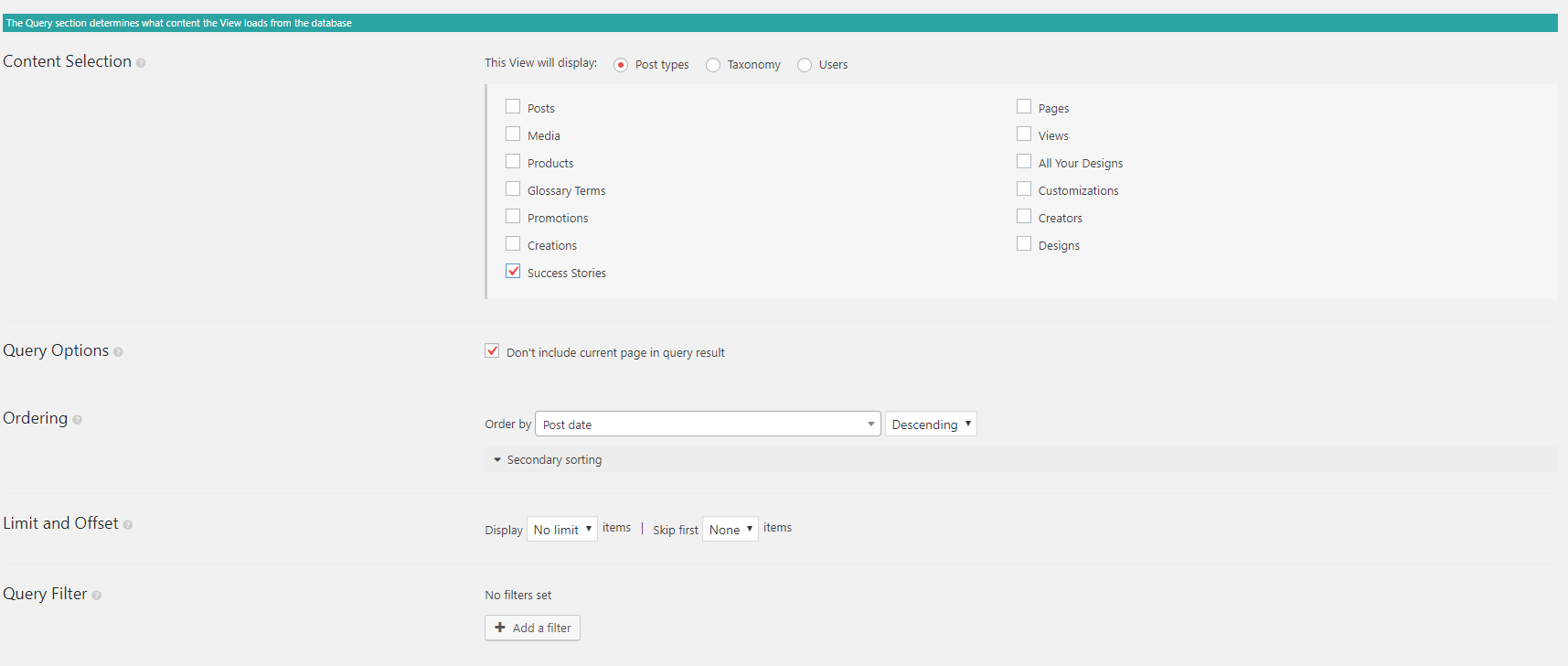Open the Order by Post date dropdown
Screen dimensions: 1568x666
[x=708, y=424]
